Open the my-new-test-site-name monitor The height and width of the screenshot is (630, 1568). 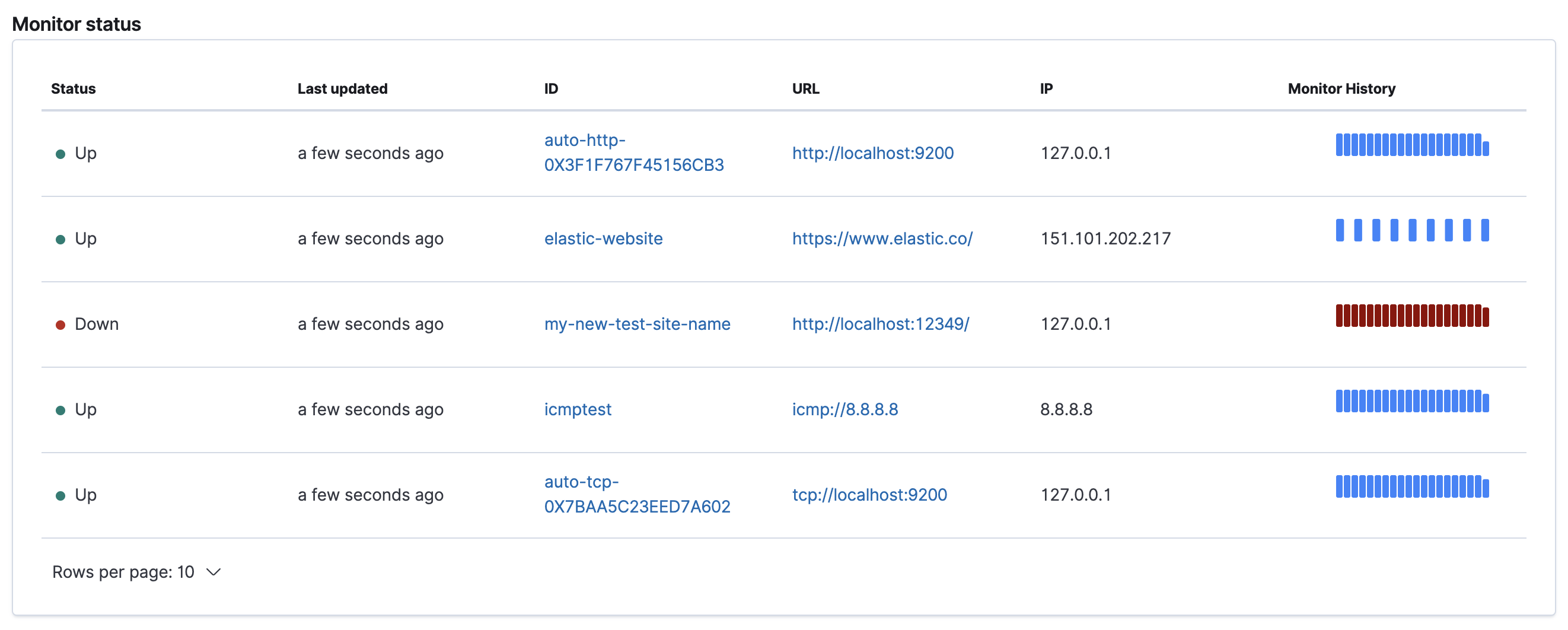pyautogui.click(x=638, y=324)
